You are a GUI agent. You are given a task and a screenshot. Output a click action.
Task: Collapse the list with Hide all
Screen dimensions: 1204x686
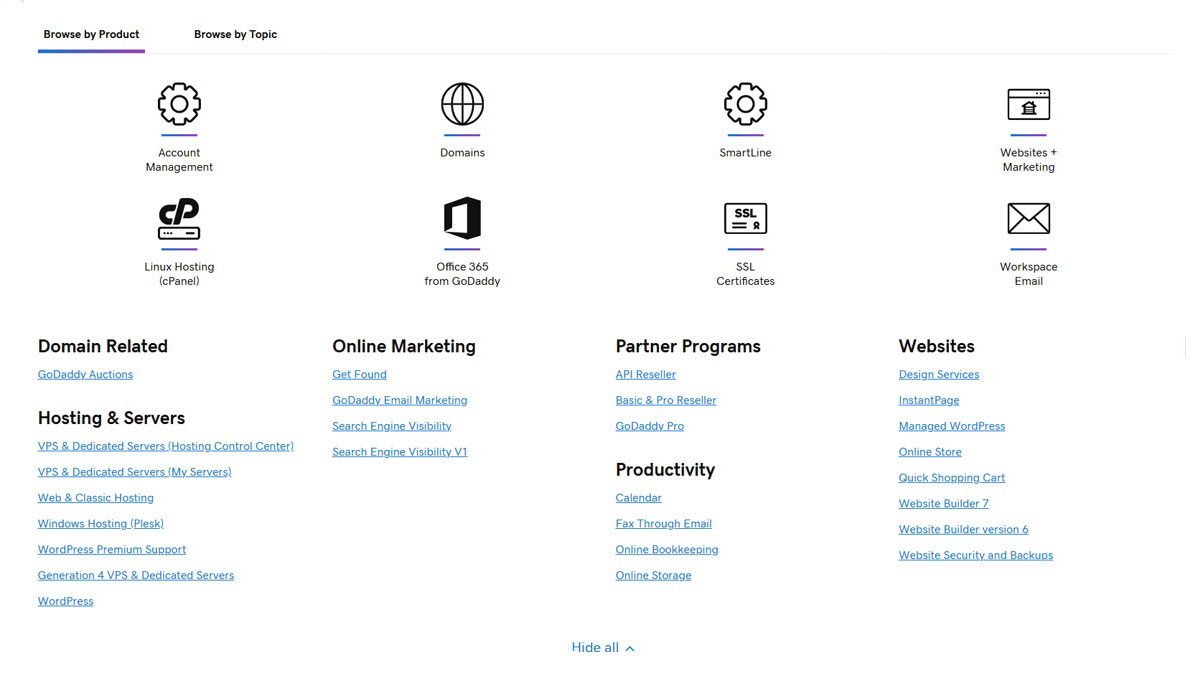point(602,648)
